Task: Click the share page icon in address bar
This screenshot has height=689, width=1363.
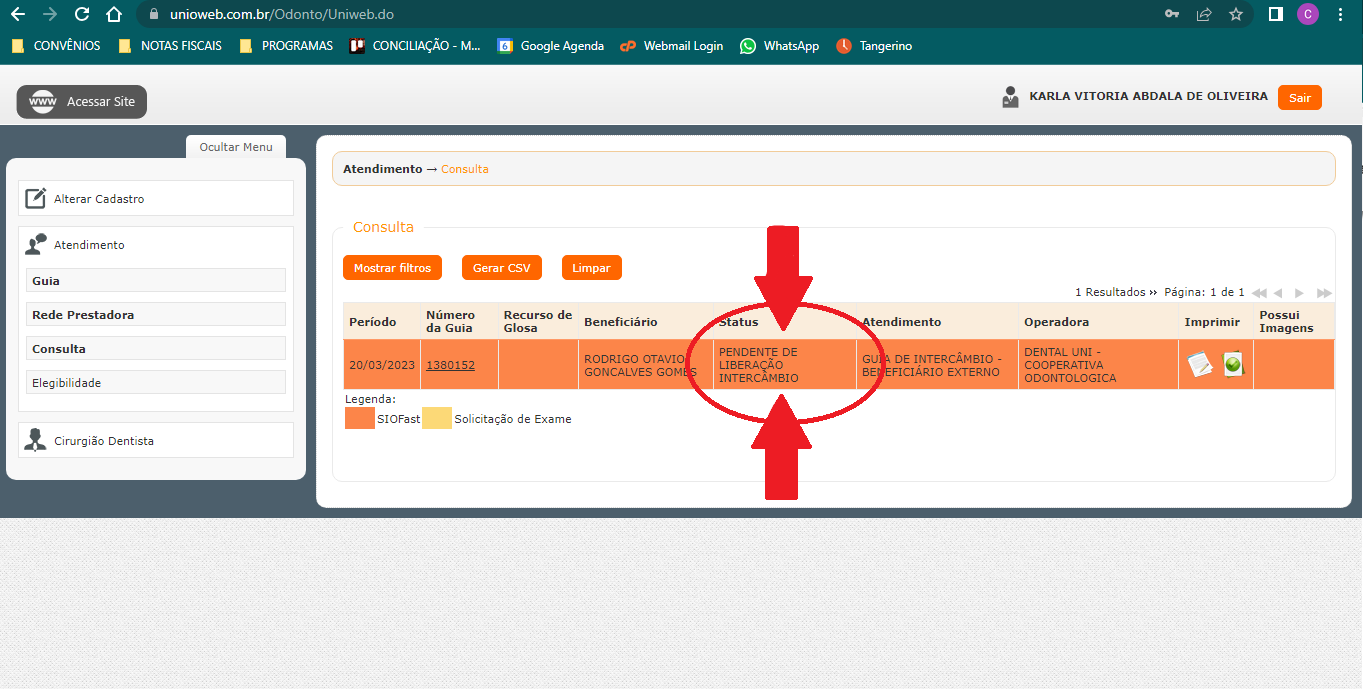Action: tap(1204, 14)
